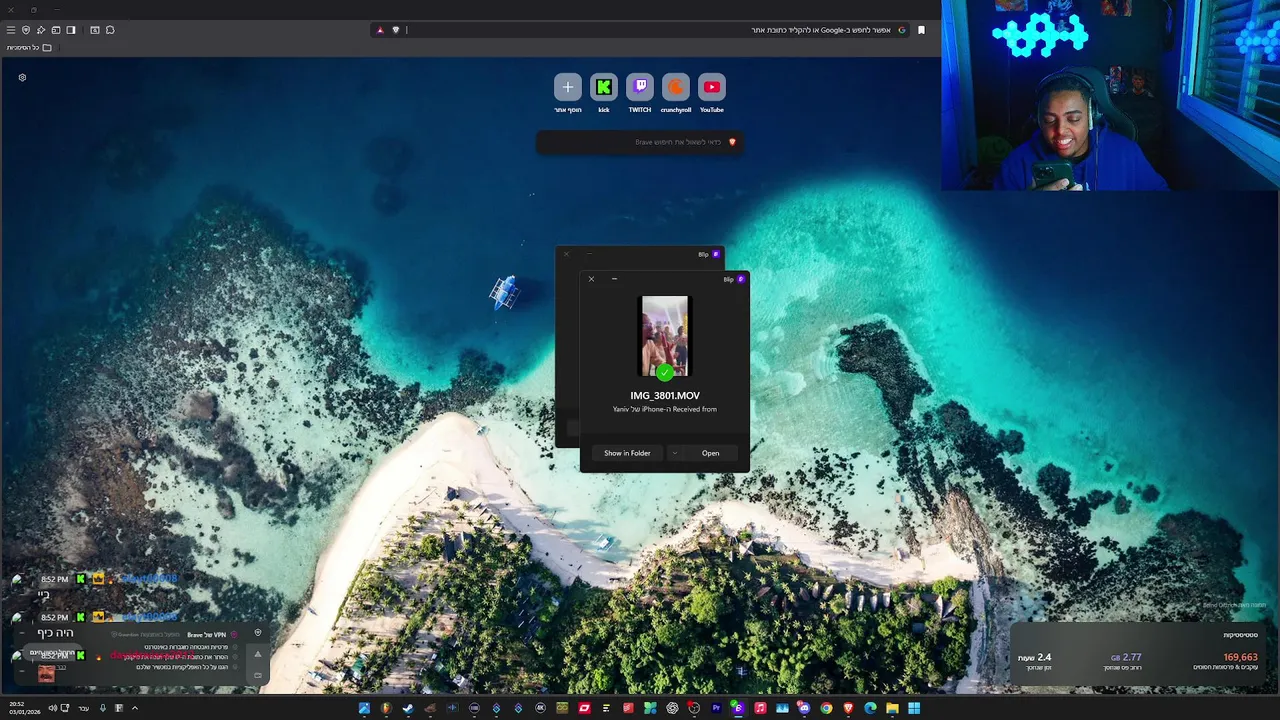Open the 20:52 clock and date
The width and height of the screenshot is (1280, 720).
(25, 708)
